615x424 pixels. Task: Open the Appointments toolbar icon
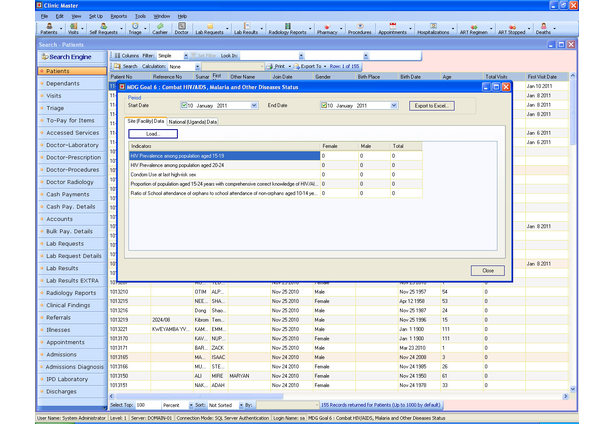[x=392, y=28]
